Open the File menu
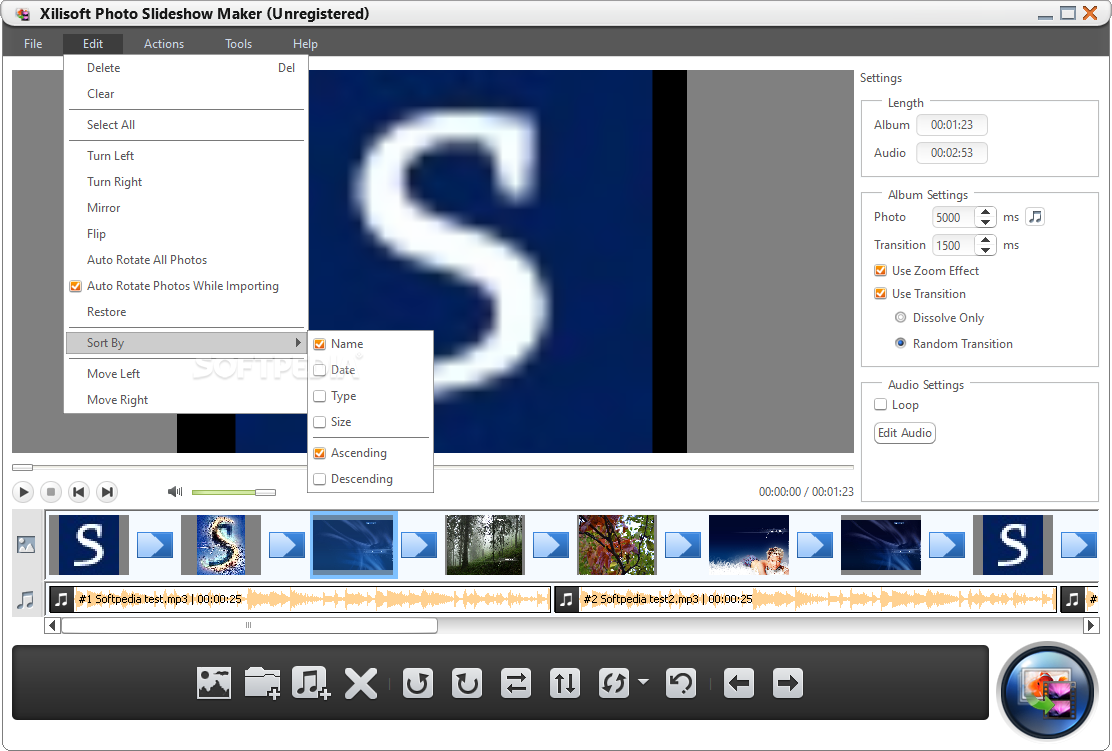1112x751 pixels. [x=33, y=44]
